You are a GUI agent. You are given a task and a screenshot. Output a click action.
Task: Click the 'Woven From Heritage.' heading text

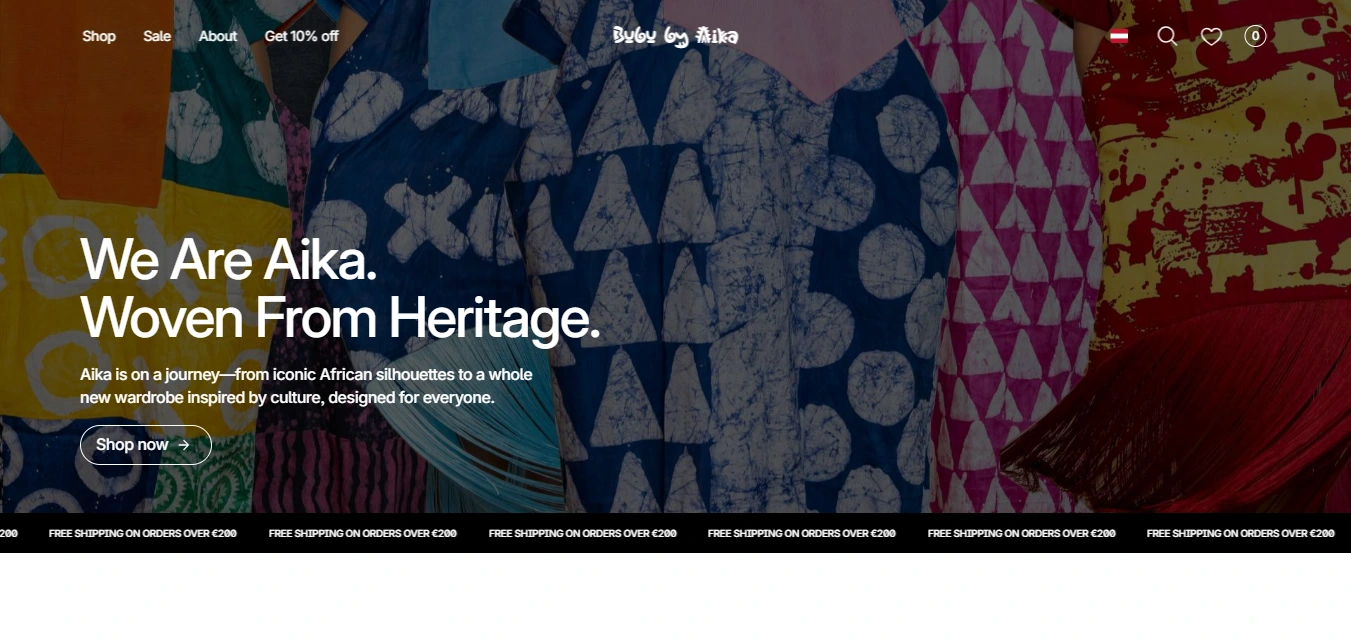(340, 318)
